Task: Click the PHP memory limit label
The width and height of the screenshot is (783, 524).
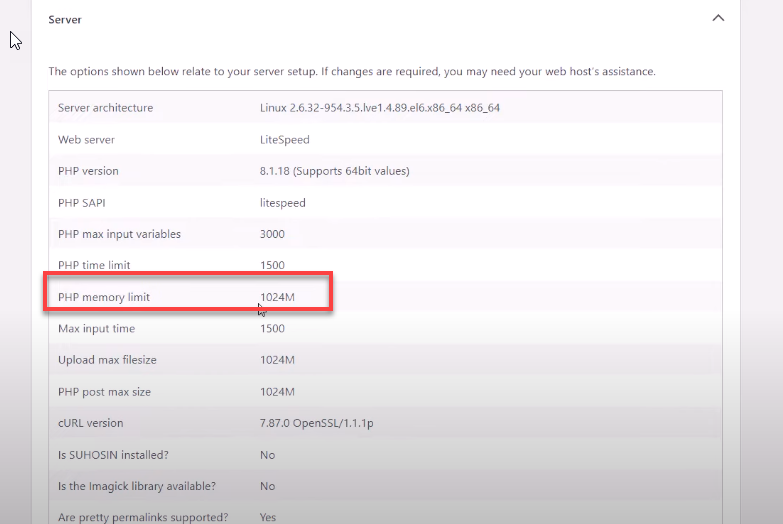Action: pos(104,297)
